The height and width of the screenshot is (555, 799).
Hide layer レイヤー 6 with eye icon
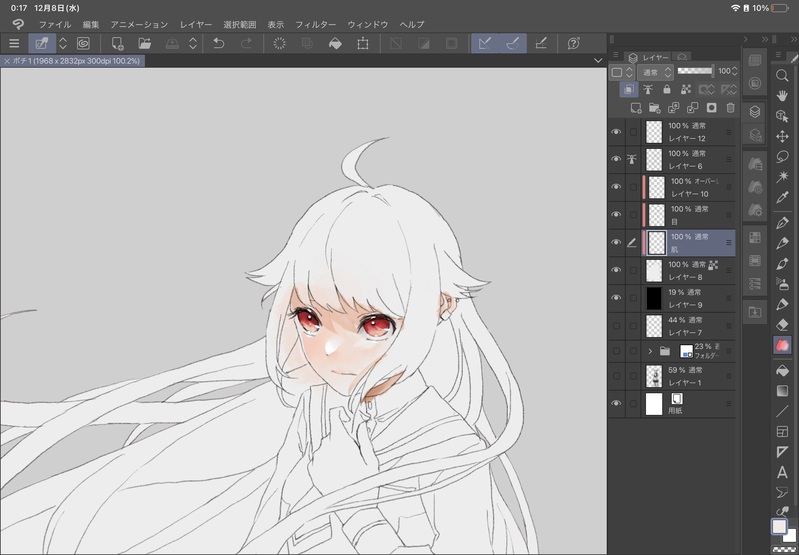(616, 160)
